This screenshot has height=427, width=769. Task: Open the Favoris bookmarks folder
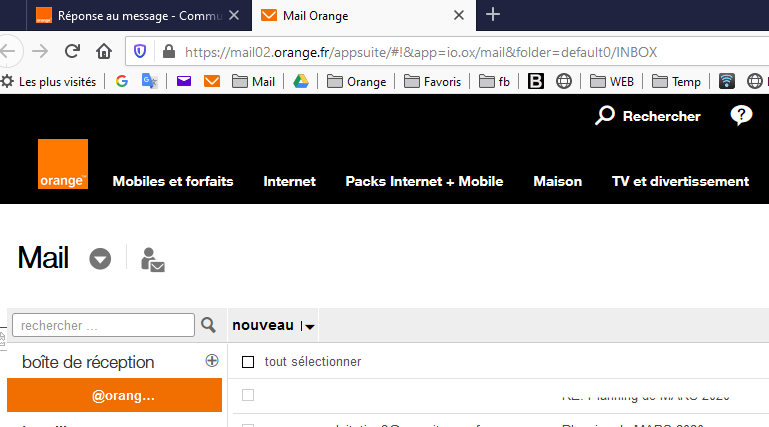(x=433, y=82)
